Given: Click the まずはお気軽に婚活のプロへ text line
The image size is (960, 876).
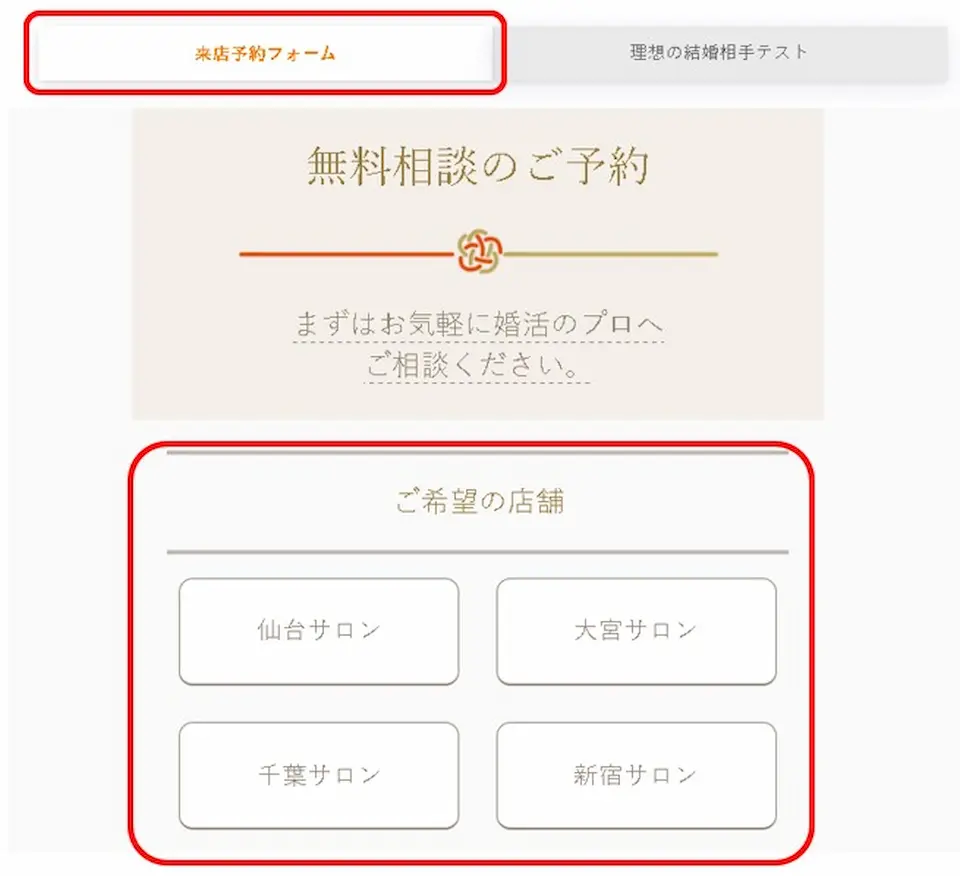Looking at the screenshot, I should (x=479, y=324).
